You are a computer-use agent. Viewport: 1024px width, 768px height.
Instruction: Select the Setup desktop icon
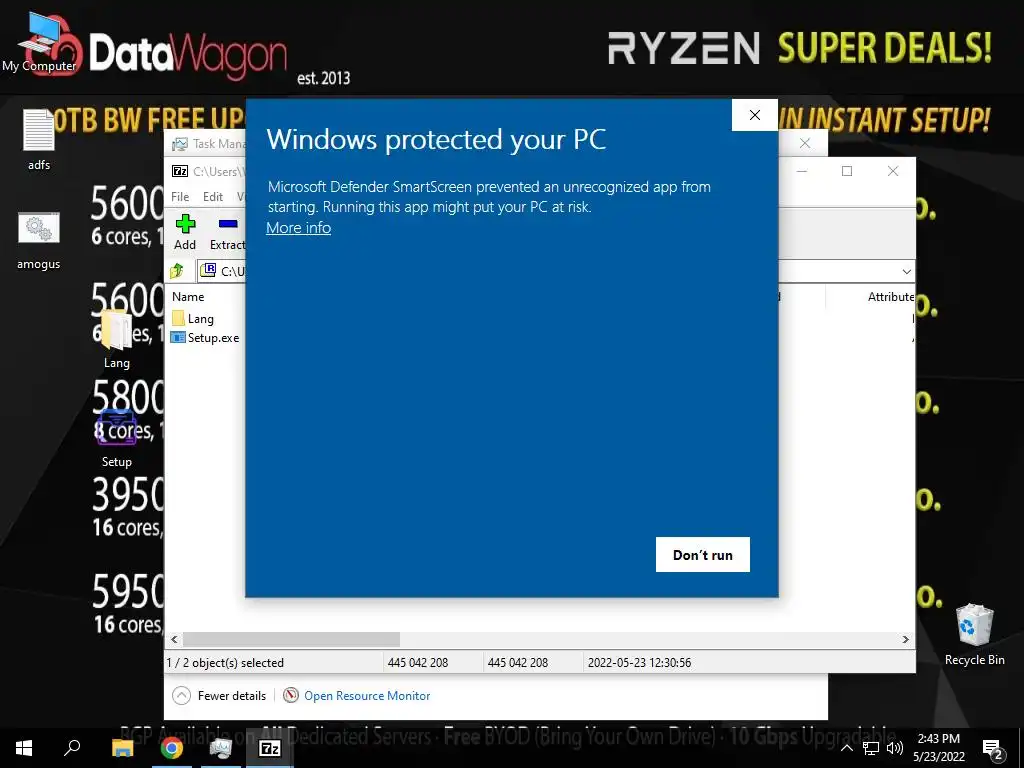[x=116, y=438]
